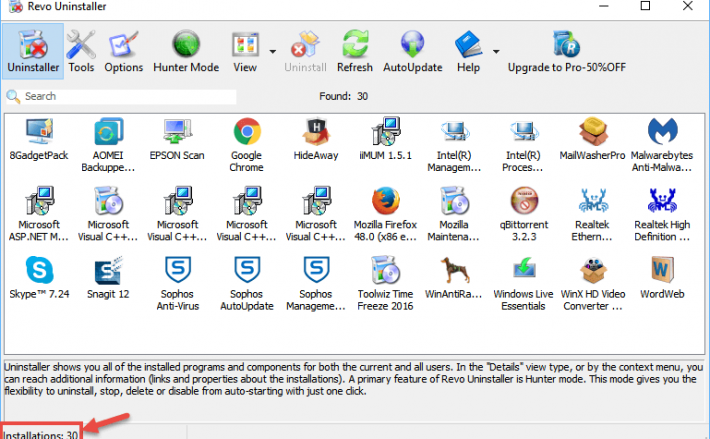710x439 pixels.
Task: Click Upgrade to Pro-50%OFF
Action: 566,51
